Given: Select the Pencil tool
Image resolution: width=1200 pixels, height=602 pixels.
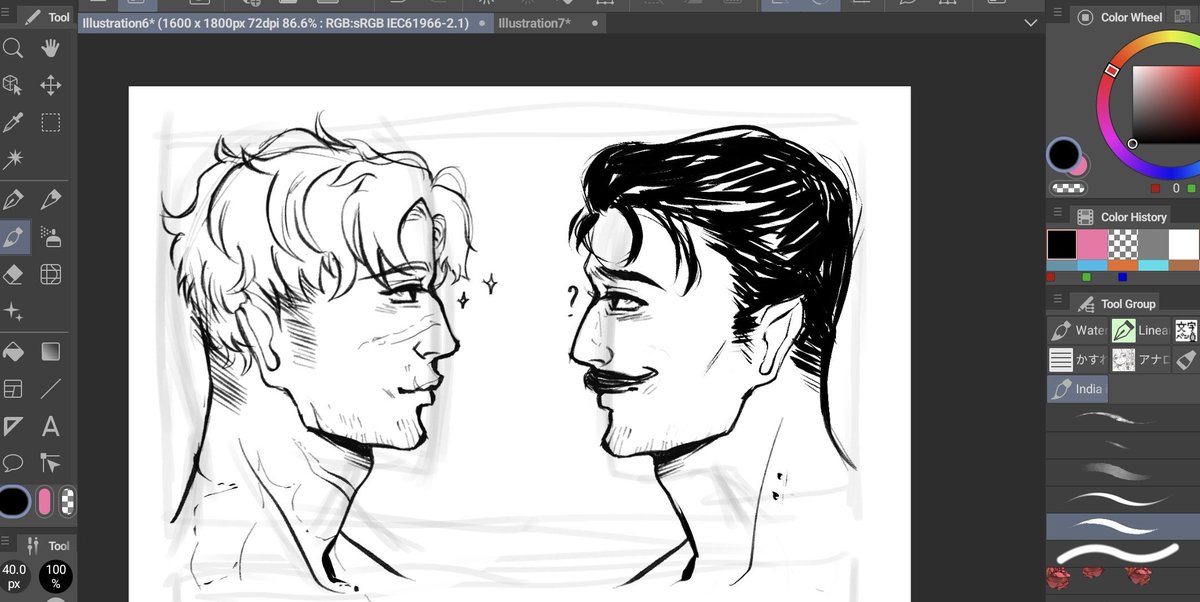Looking at the screenshot, I should pos(51,199).
